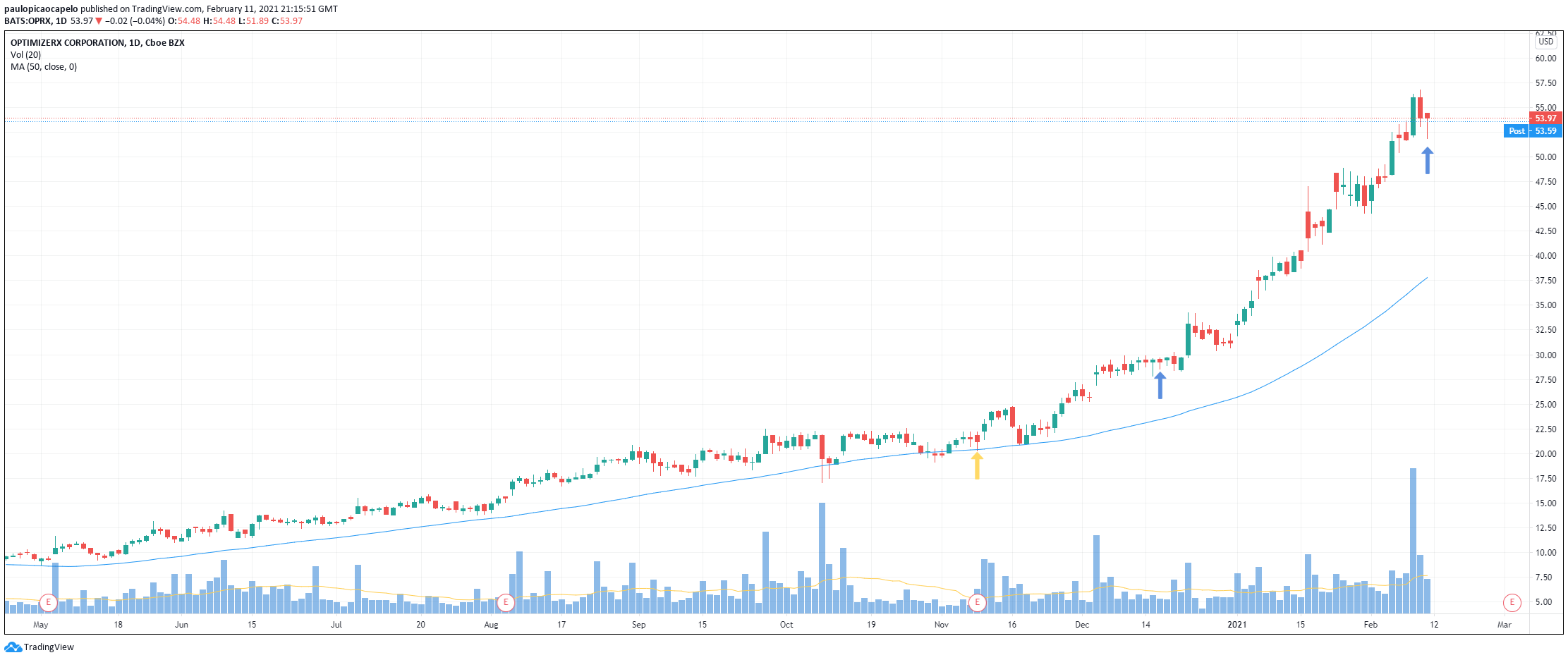Select the Vol (20) indicator legend
1568x660 pixels.
pos(25,55)
